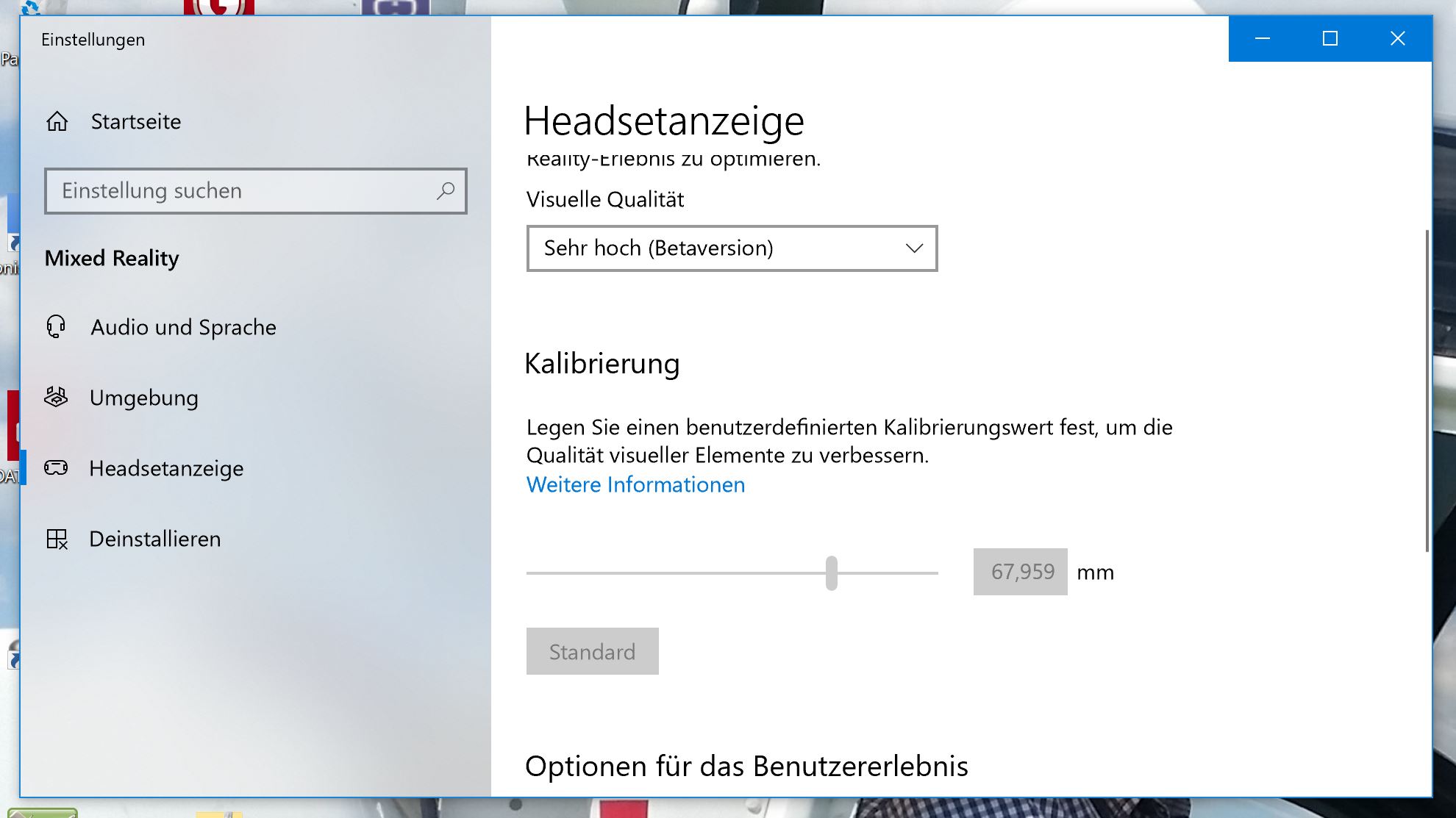Click the headset icon for Audio und Sprache
Viewport: 1456px width, 818px height.
point(56,326)
